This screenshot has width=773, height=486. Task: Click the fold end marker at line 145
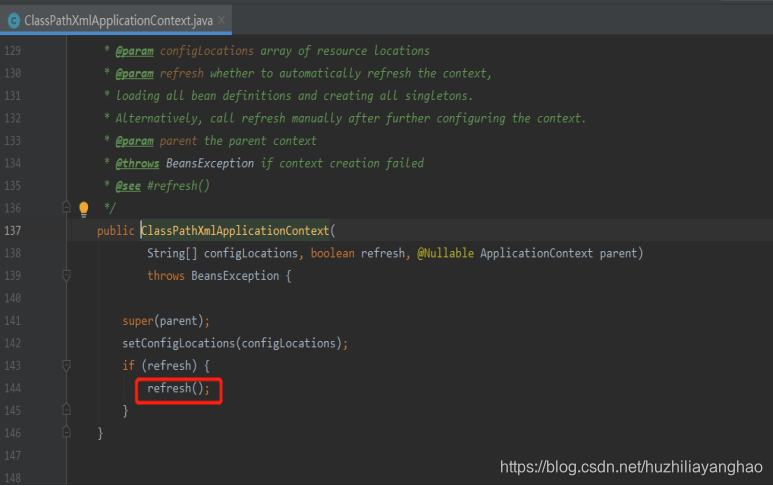point(67,410)
